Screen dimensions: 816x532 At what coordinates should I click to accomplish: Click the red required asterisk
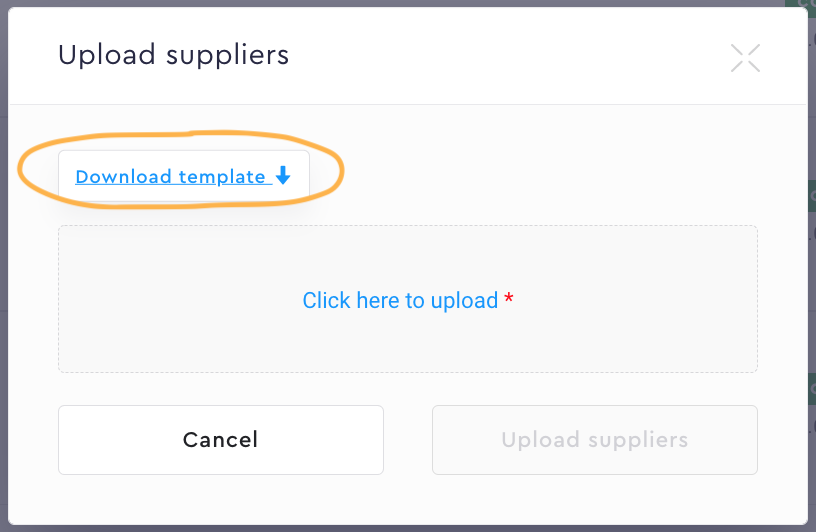click(509, 300)
